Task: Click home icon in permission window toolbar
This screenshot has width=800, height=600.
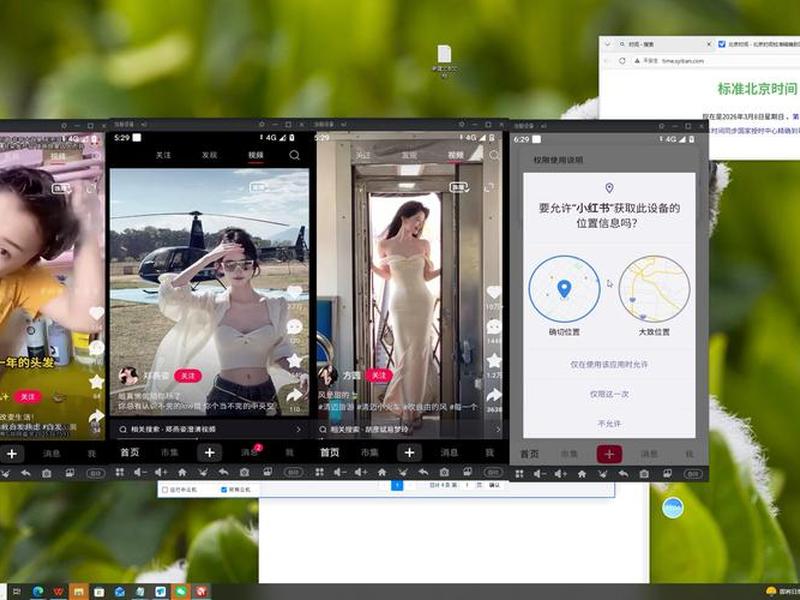Action: 582,474
